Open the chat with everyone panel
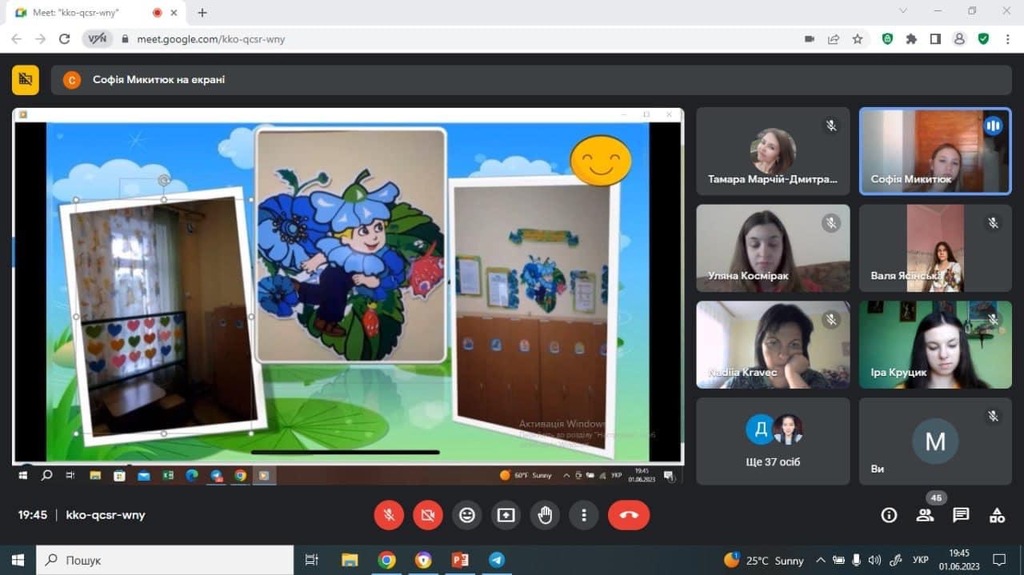This screenshot has height=575, width=1024. (x=961, y=515)
